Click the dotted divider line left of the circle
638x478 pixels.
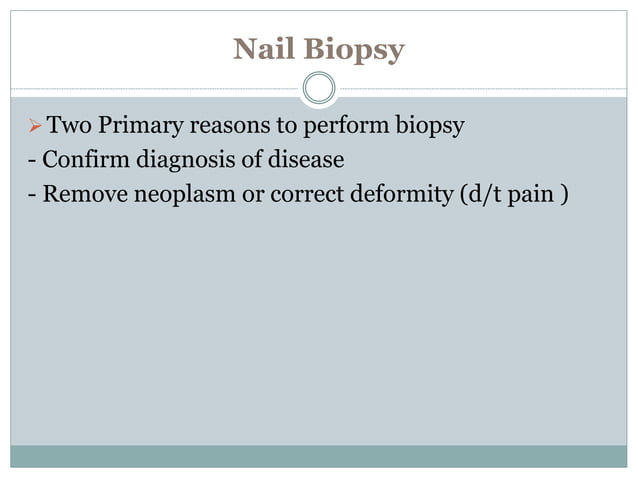[x=155, y=88]
